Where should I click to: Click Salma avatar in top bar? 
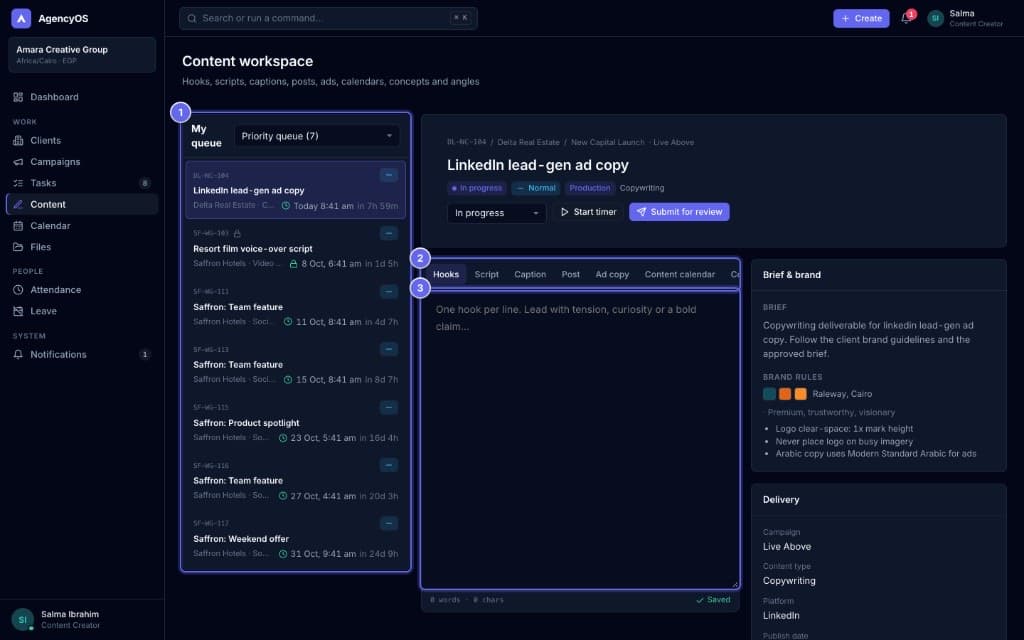tap(935, 18)
